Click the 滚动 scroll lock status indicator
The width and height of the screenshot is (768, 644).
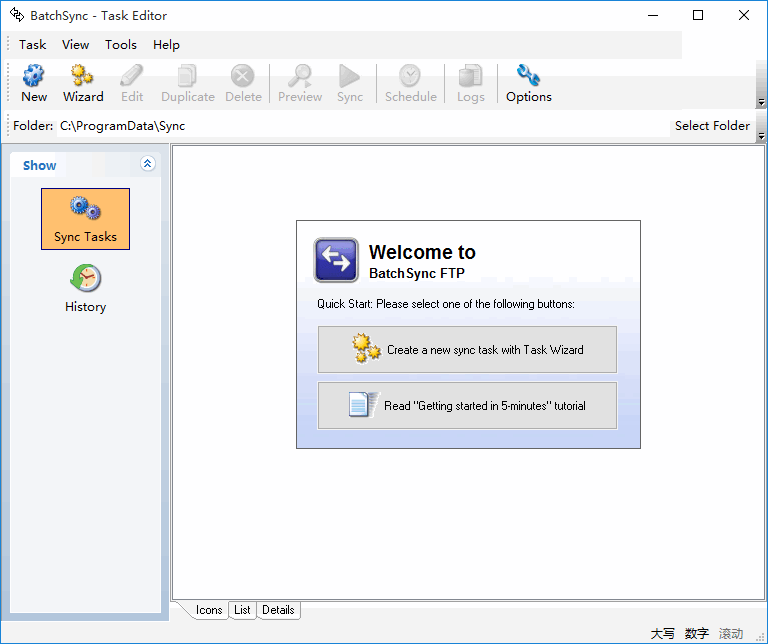(731, 633)
